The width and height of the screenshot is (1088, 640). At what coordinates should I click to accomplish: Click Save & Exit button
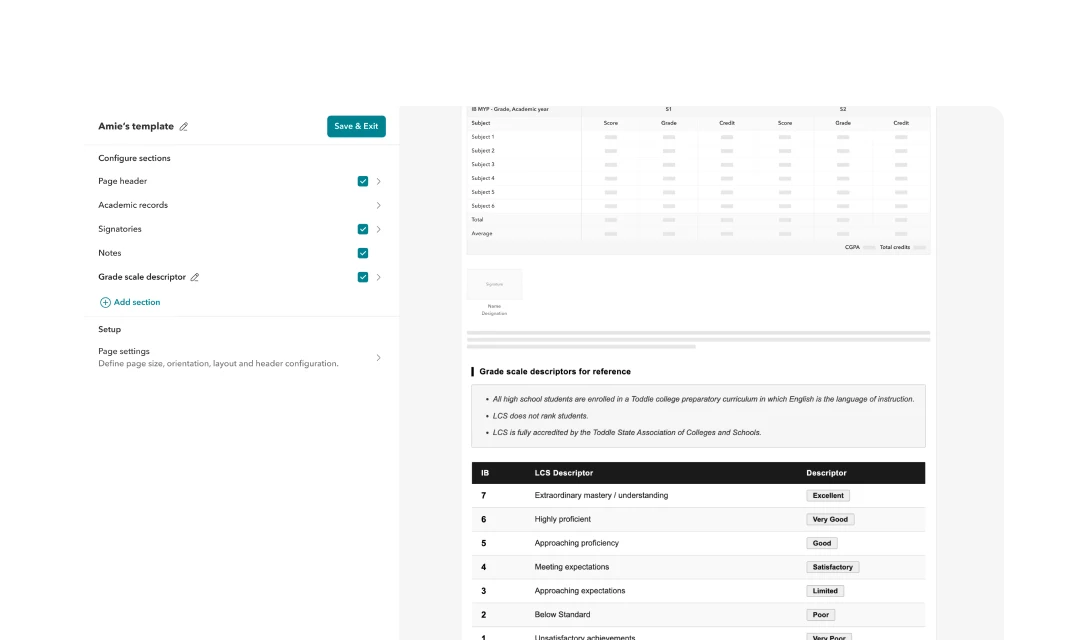(356, 126)
